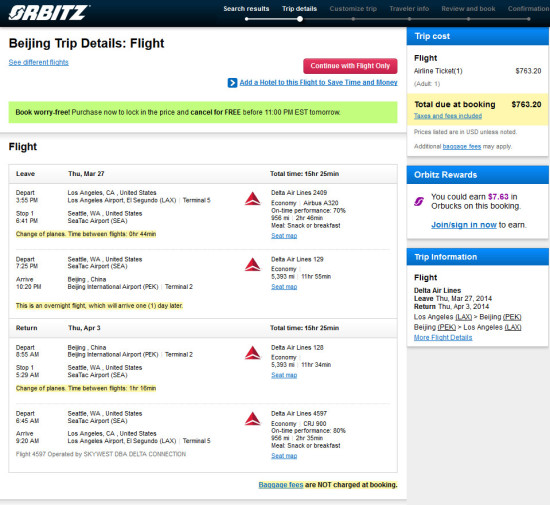This screenshot has width=550, height=505.
Task: Open Taxes and fees included link
Action: tap(448, 116)
